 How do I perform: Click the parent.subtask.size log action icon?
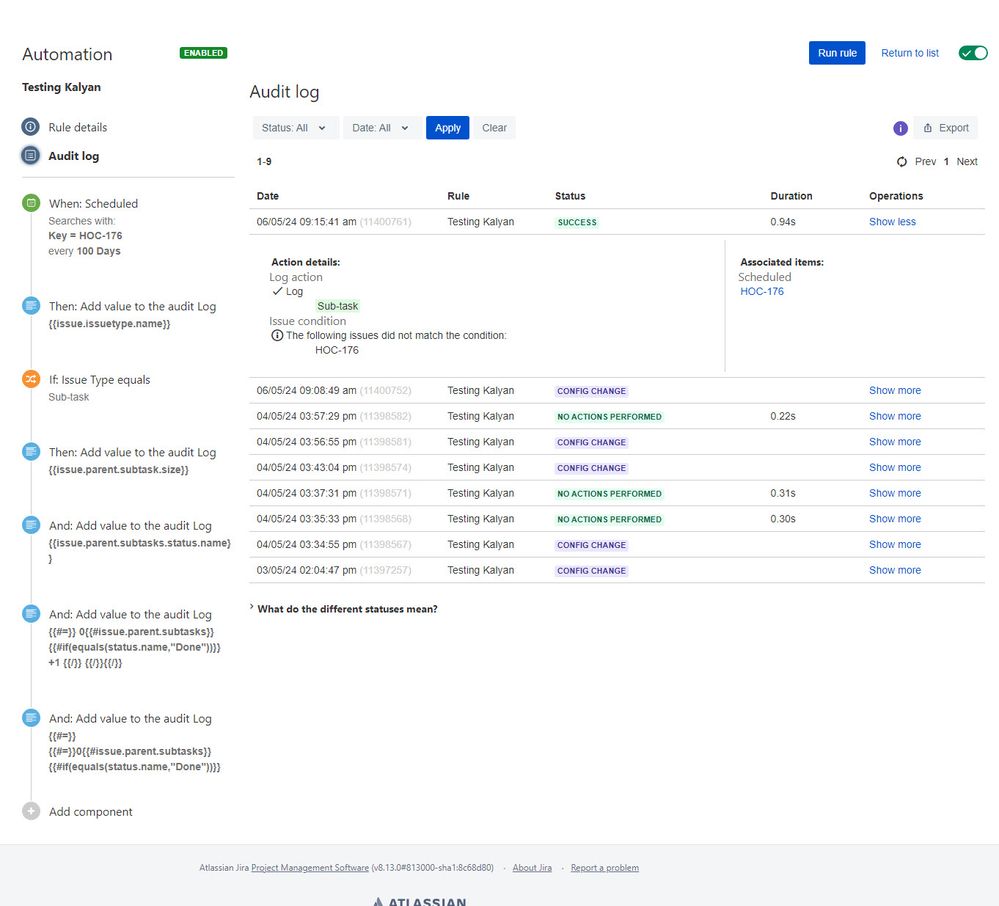point(31,452)
